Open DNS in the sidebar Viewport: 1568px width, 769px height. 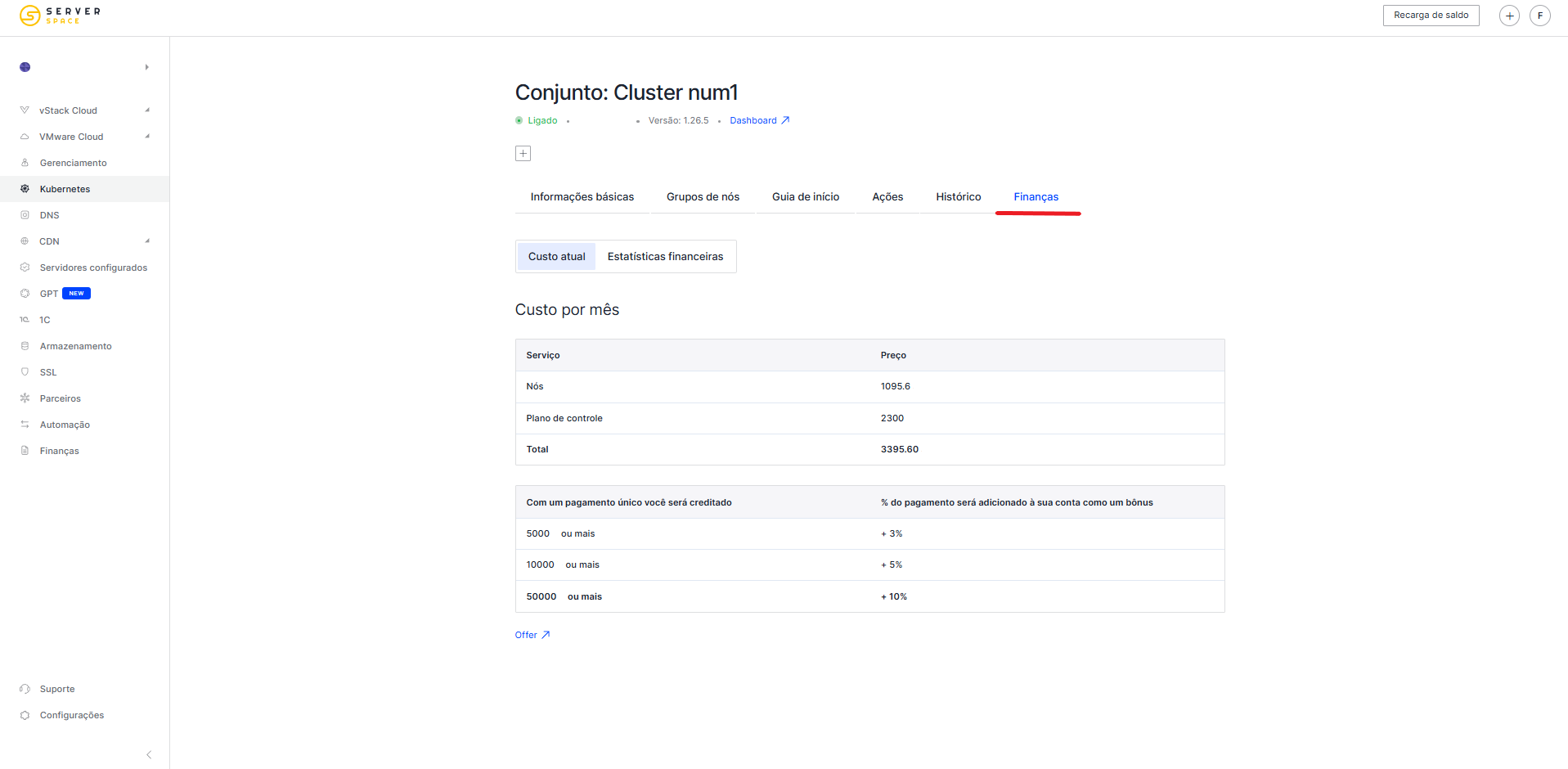coord(50,215)
